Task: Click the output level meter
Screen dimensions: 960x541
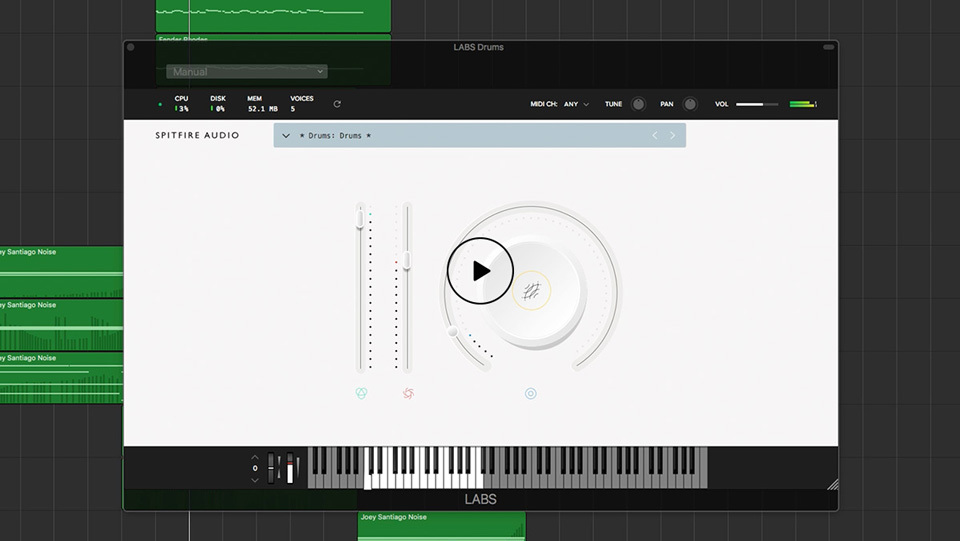Action: 803,104
